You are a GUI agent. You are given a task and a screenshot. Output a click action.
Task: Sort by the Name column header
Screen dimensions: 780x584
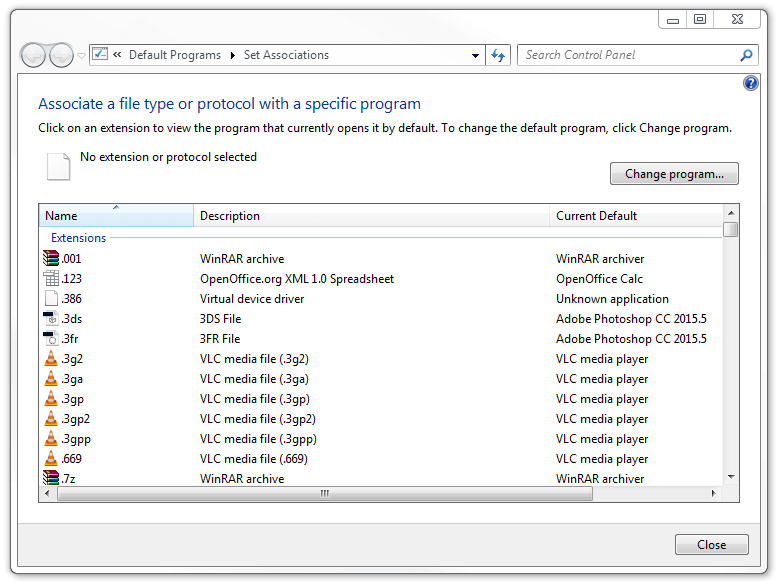click(x=116, y=215)
